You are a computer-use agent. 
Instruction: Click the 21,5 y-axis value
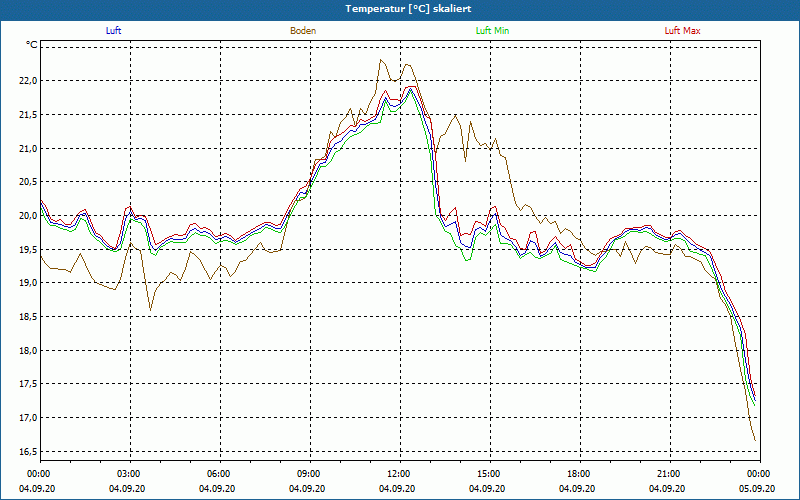[29, 115]
